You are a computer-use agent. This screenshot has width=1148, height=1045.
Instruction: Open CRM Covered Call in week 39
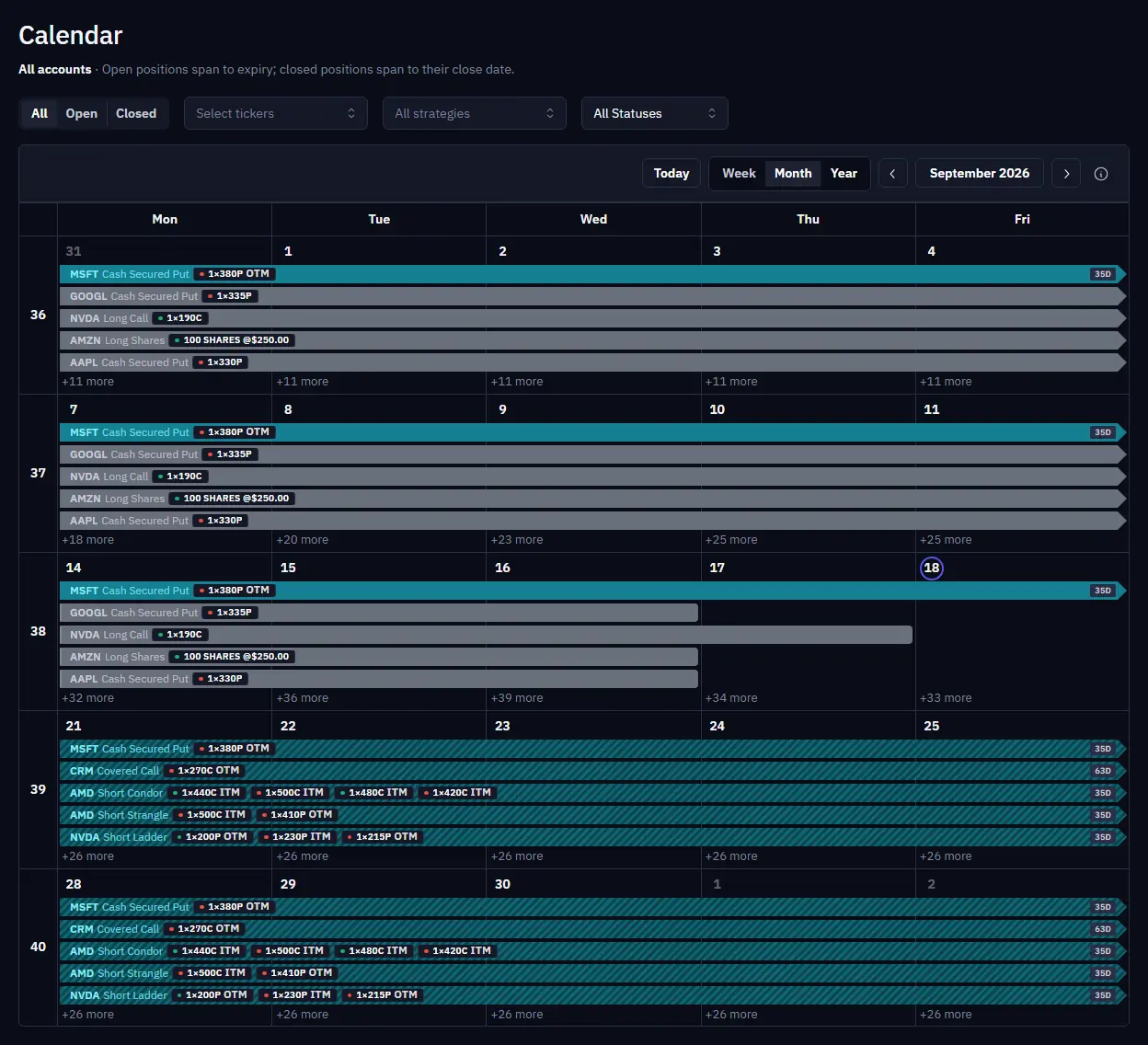click(x=593, y=771)
